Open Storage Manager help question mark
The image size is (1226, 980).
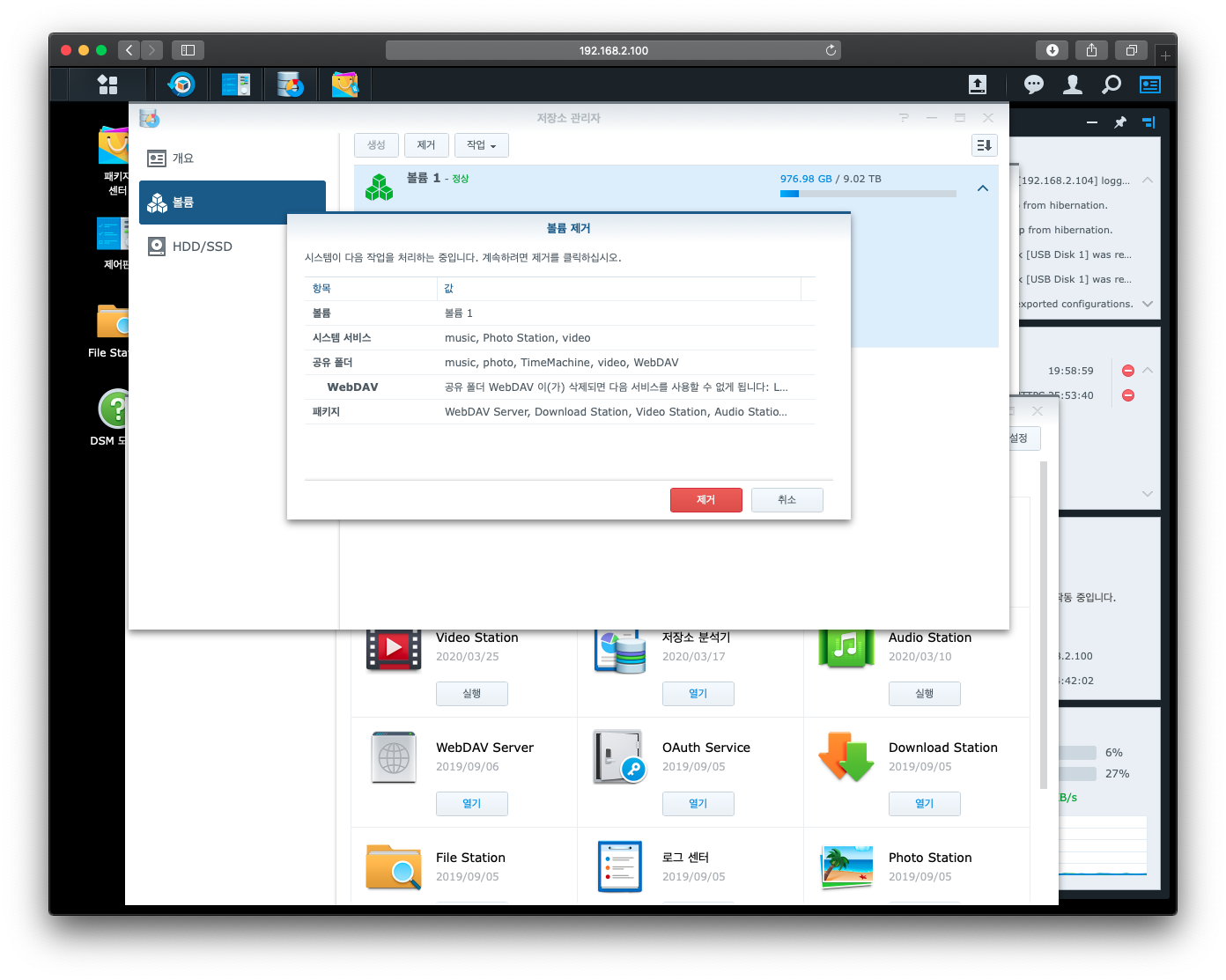[904, 118]
